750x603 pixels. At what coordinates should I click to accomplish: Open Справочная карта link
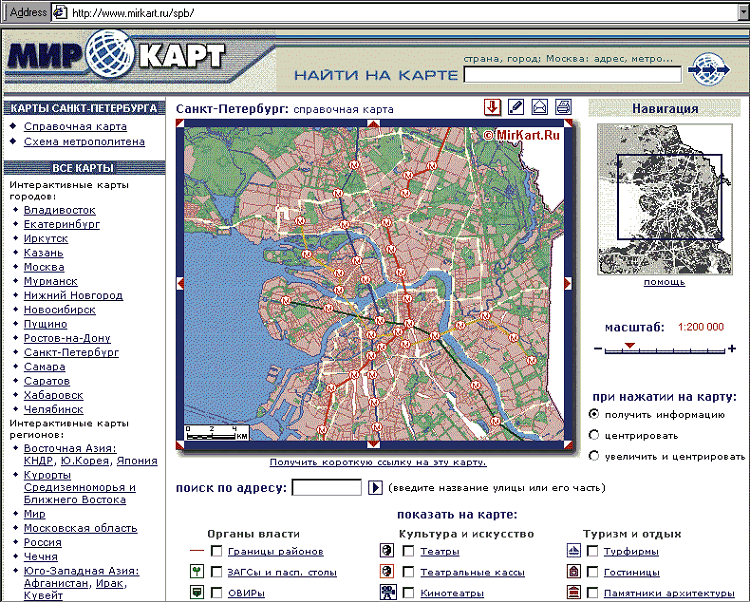pos(75,126)
